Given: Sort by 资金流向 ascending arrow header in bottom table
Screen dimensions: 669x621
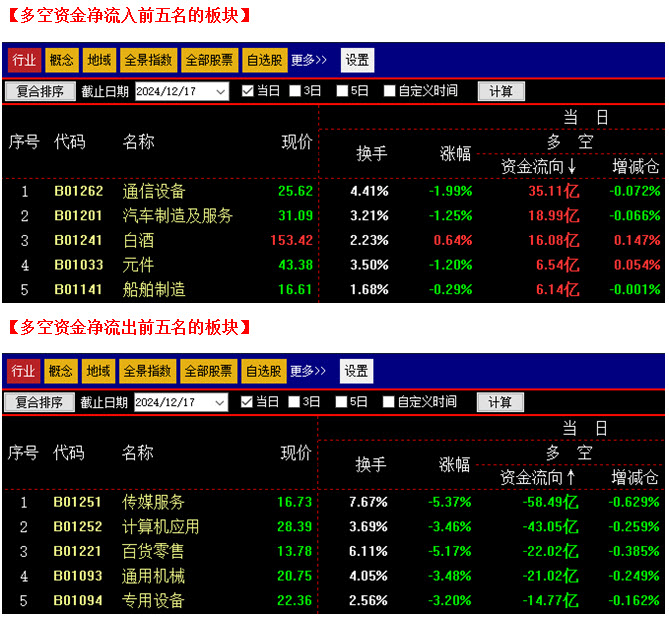Looking at the screenshot, I should 538,477.
